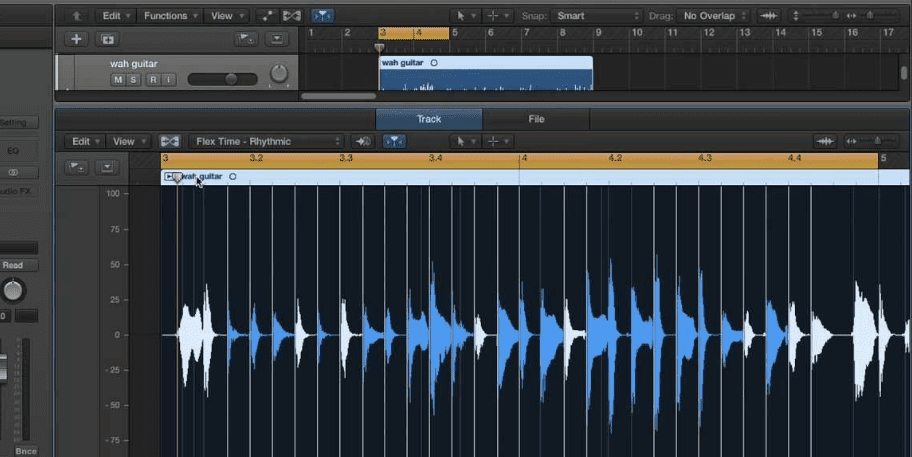Solo the wah guitar track
This screenshot has height=457, width=912.
pos(133,80)
